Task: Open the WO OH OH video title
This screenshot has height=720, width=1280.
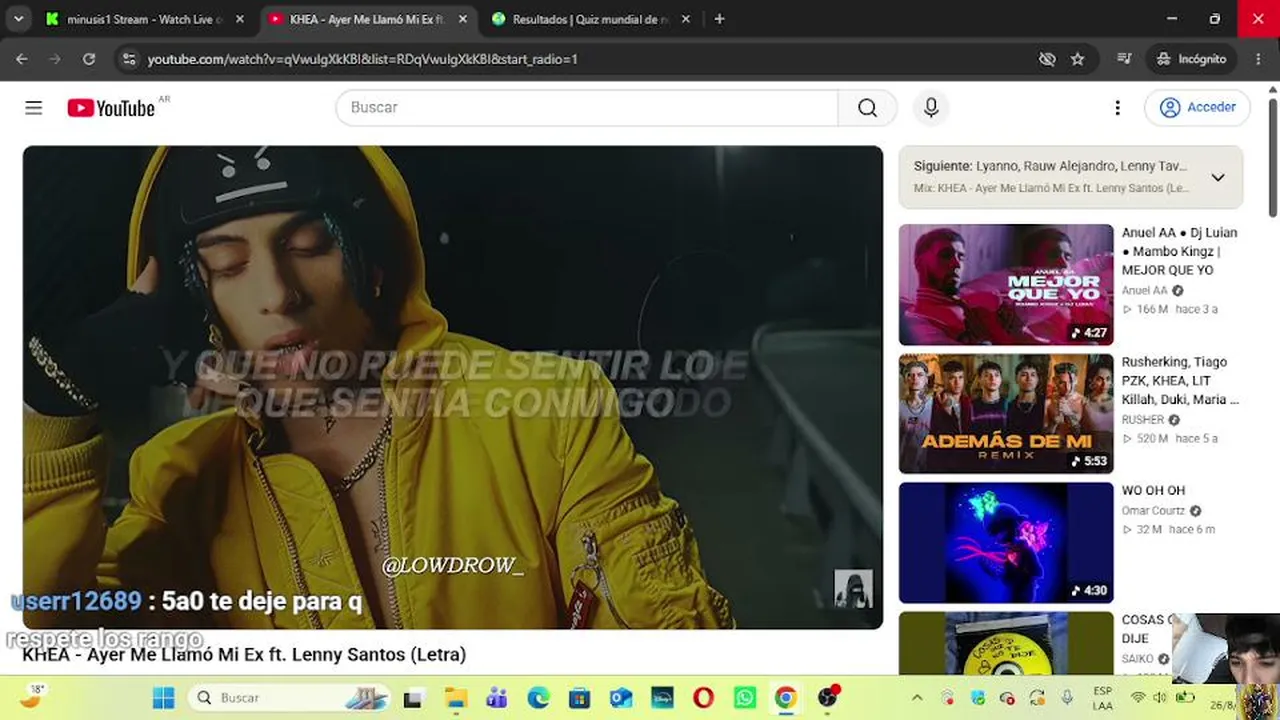Action: point(1153,490)
